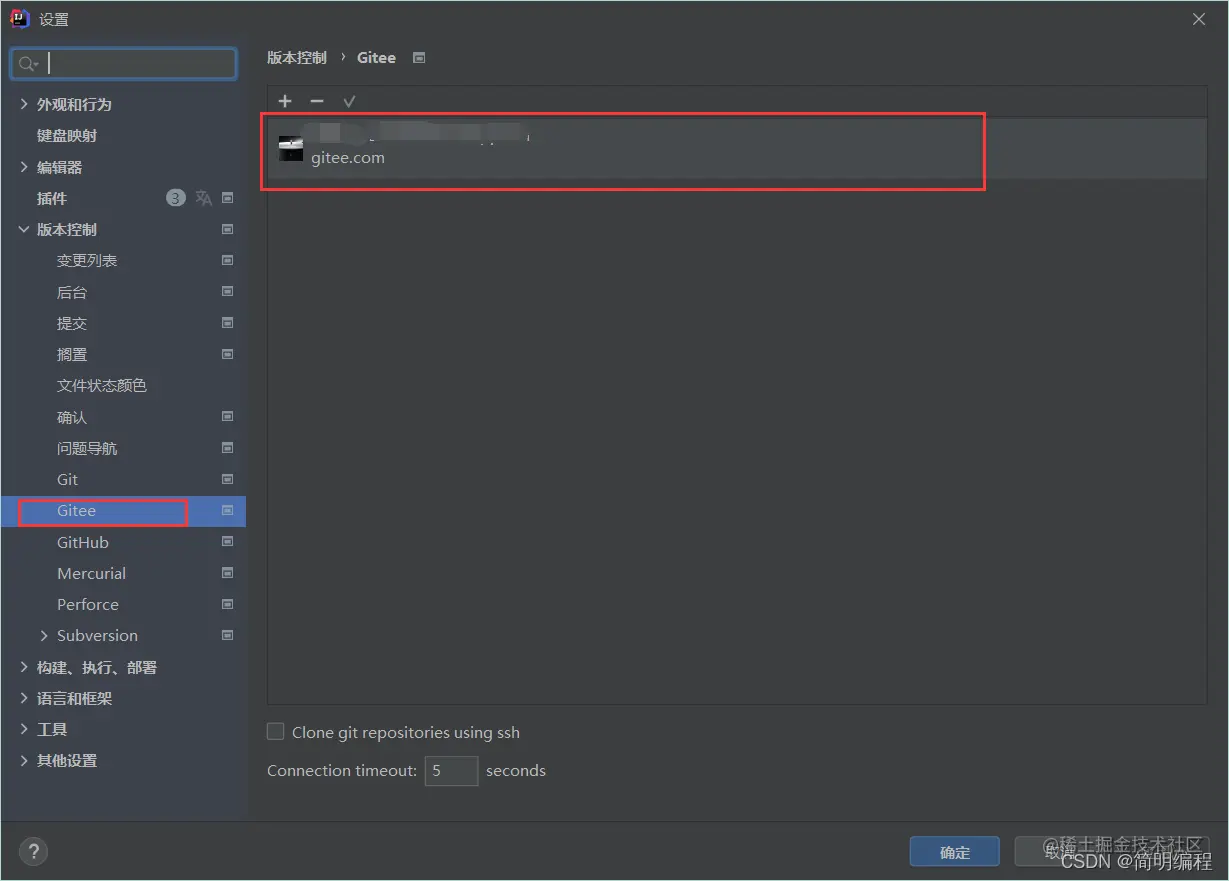Expand the 其他设置 section
The image size is (1229, 881).
(24, 760)
